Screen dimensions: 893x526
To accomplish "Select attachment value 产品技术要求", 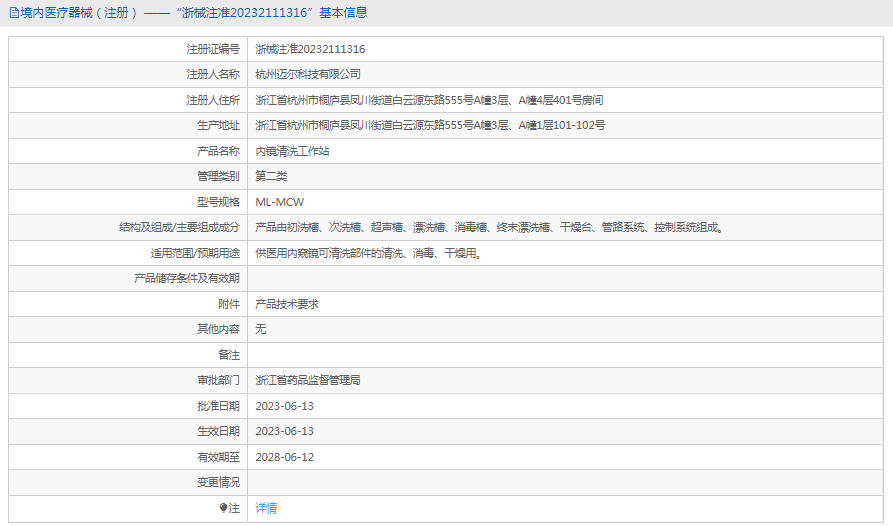I will pos(287,304).
